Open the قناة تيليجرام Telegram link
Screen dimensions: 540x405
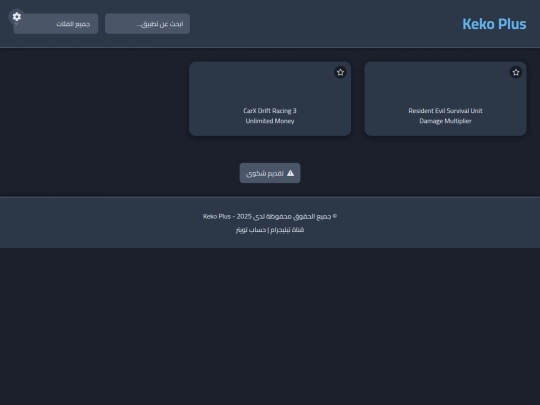[x=287, y=230]
